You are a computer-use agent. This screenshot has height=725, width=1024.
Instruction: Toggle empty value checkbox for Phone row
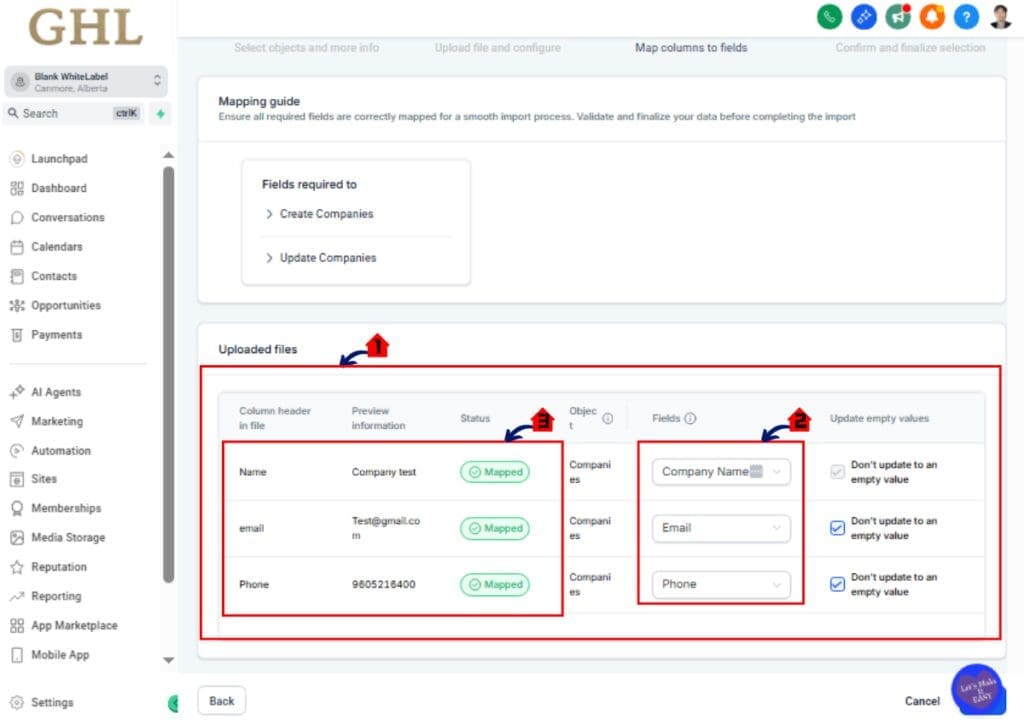[x=837, y=583]
